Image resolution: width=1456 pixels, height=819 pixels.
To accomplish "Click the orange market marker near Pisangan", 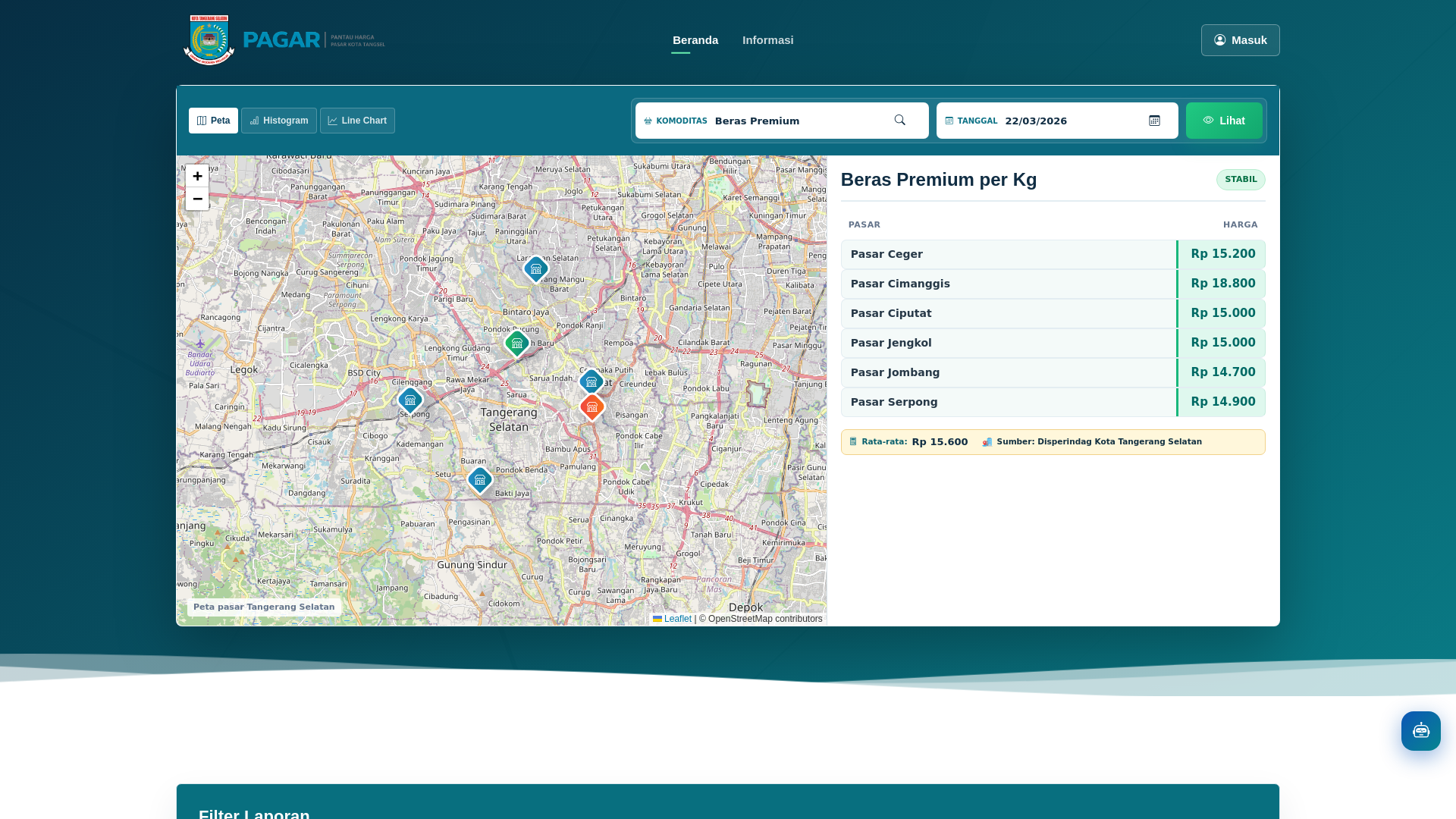I will (x=592, y=407).
